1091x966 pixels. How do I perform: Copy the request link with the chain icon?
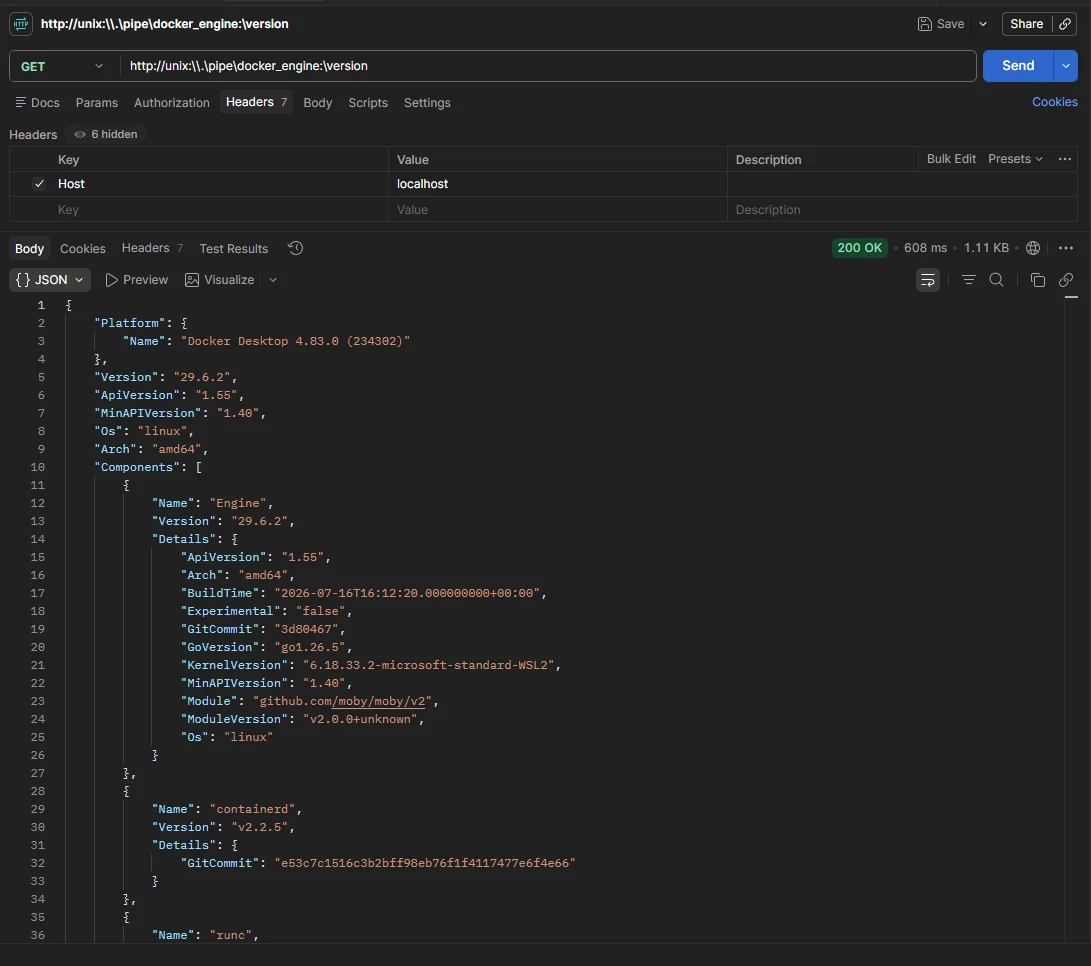pyautogui.click(x=1065, y=24)
